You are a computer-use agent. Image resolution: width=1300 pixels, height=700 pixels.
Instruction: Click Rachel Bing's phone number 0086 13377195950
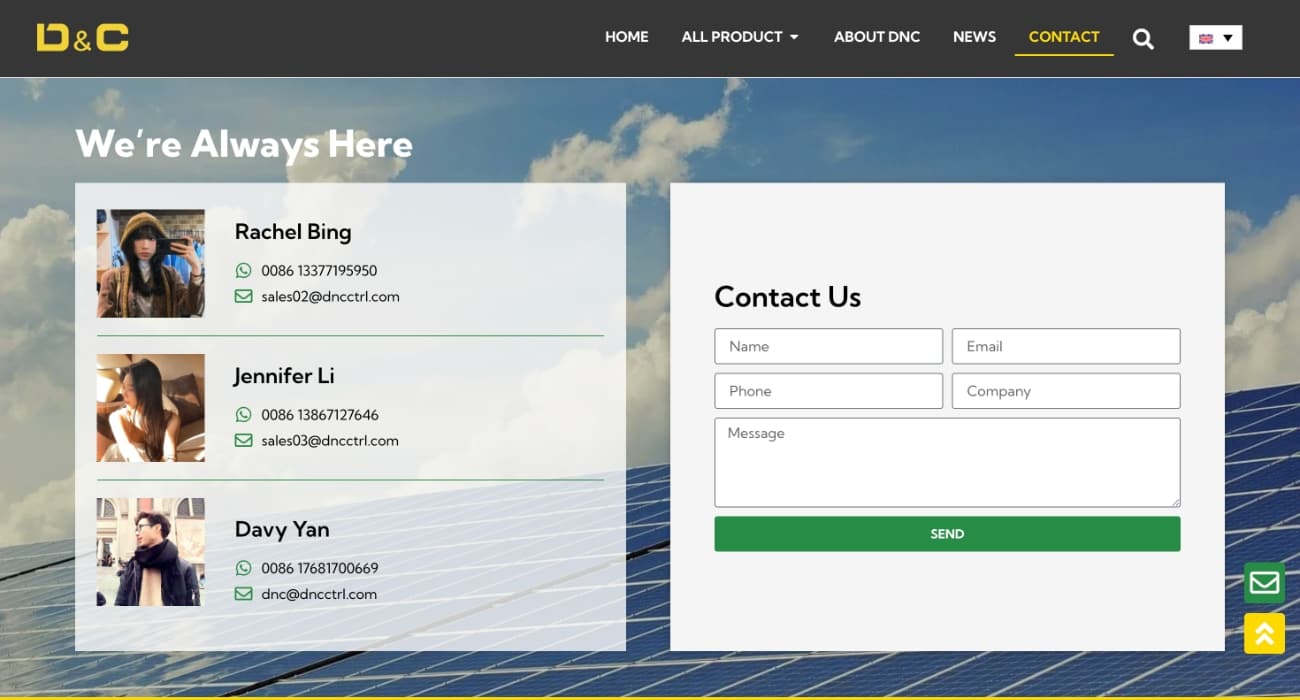coord(319,270)
